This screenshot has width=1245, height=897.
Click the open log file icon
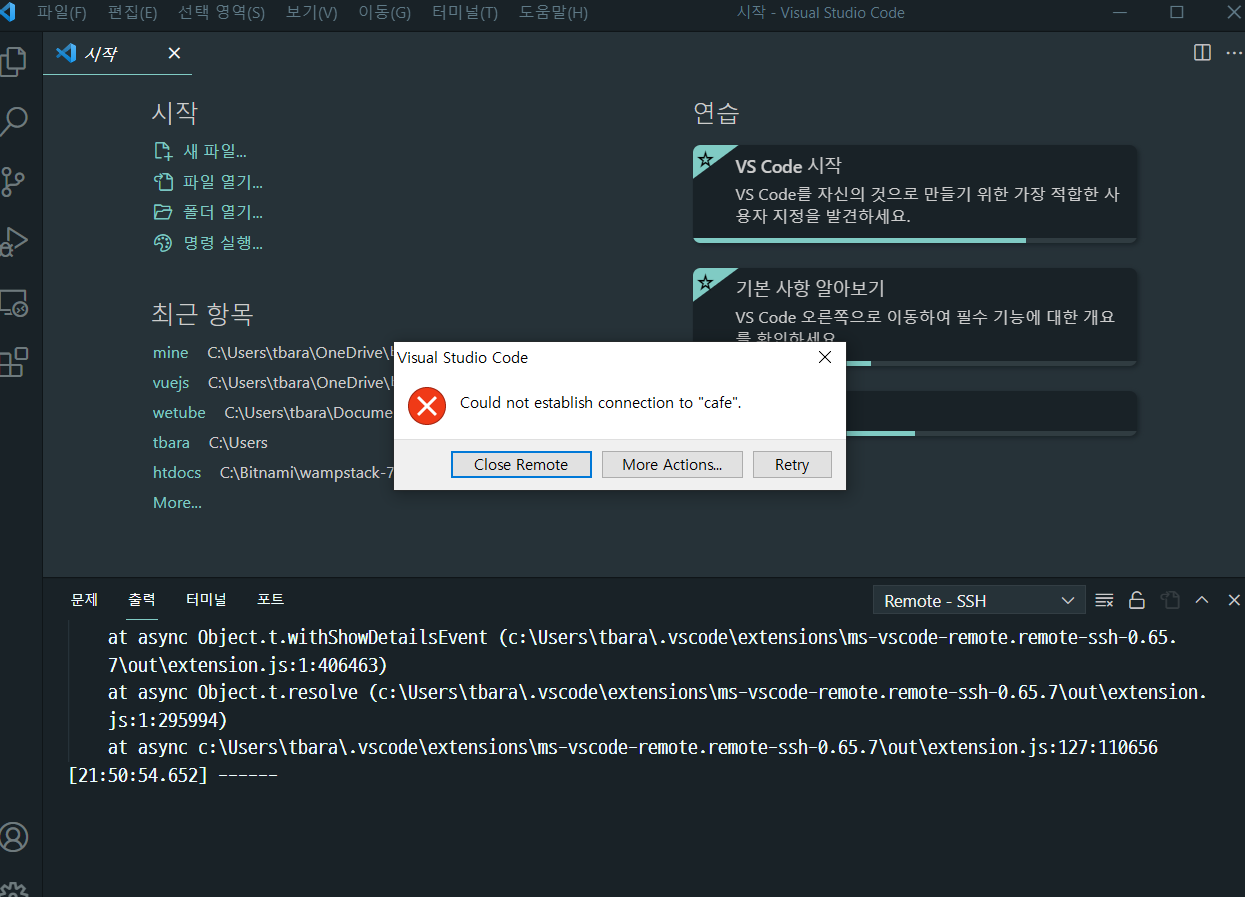click(x=1170, y=600)
